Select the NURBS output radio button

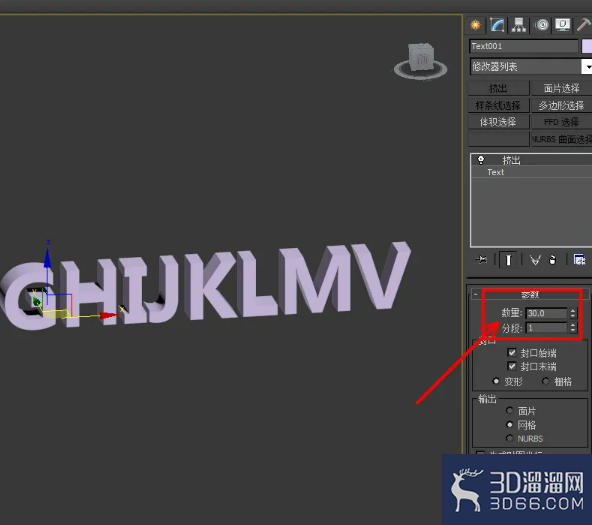point(510,438)
